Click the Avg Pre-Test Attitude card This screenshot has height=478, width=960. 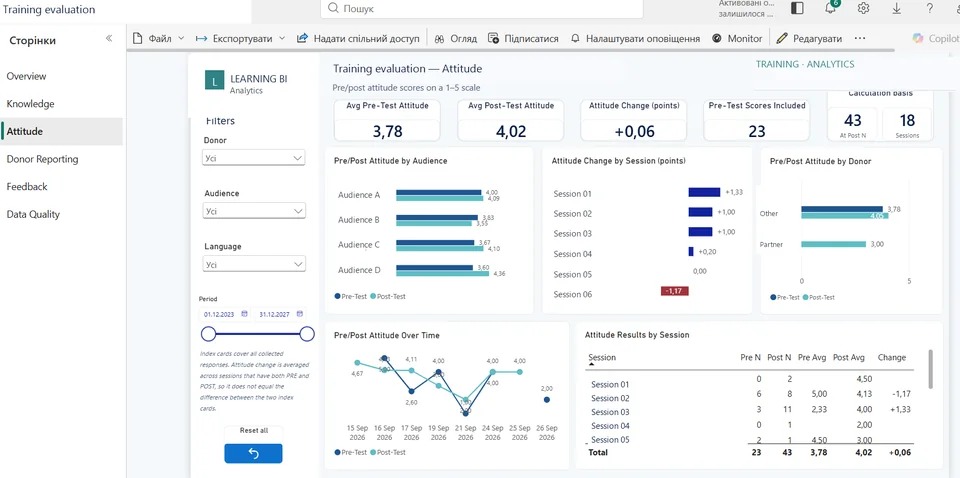pos(387,121)
